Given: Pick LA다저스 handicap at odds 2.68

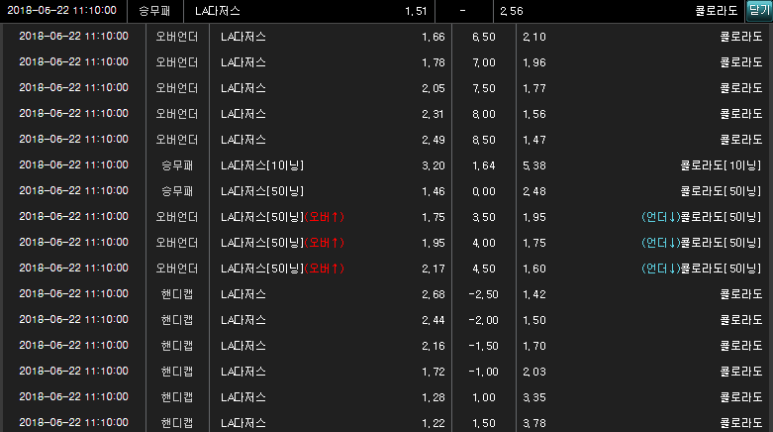Looking at the screenshot, I should point(330,294).
